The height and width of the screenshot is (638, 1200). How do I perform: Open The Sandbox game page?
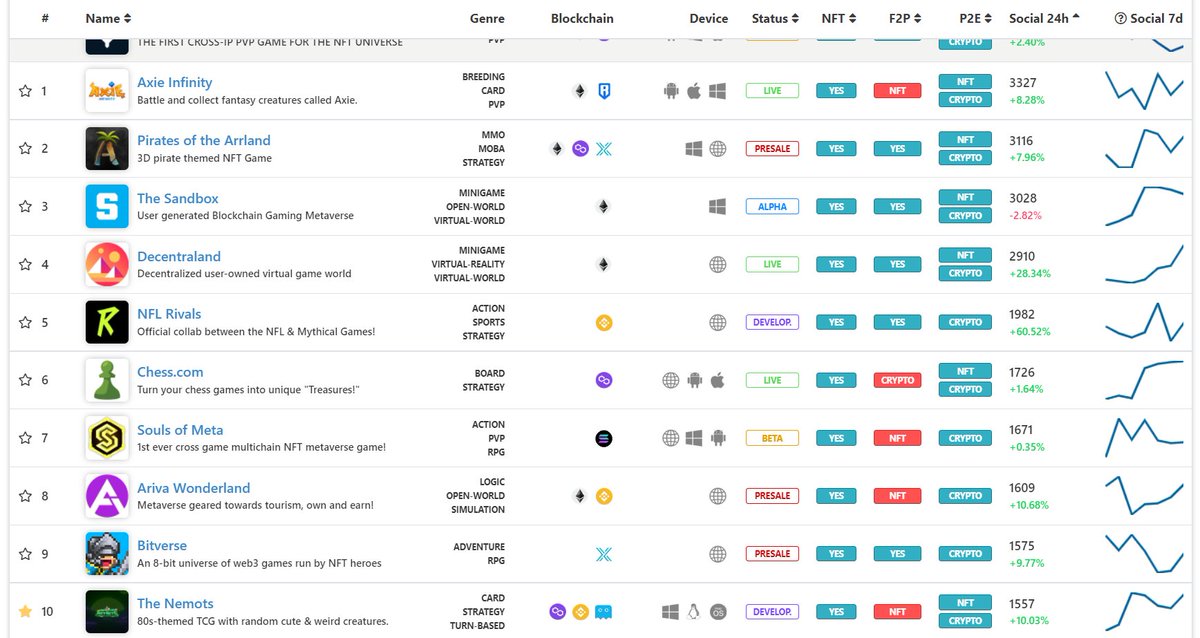click(178, 198)
